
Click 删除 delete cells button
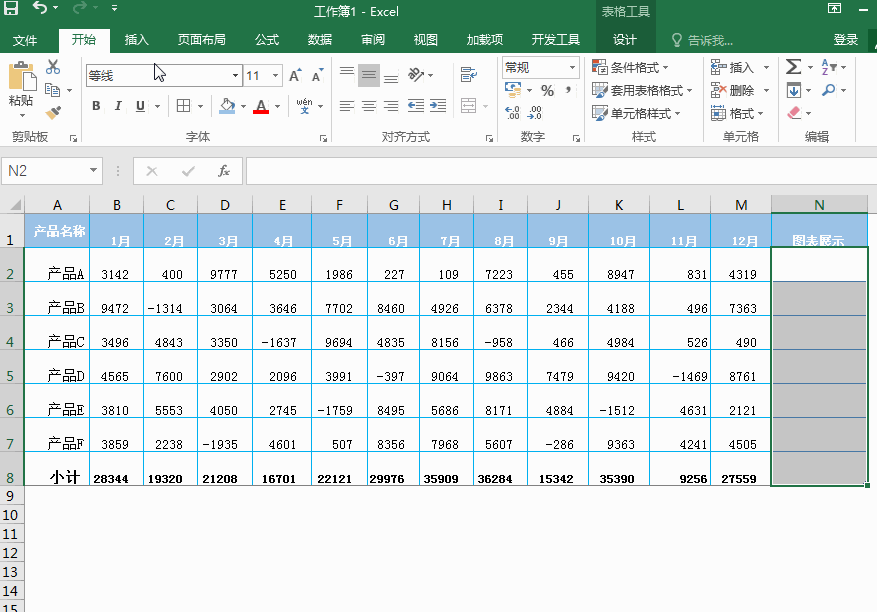pos(733,91)
